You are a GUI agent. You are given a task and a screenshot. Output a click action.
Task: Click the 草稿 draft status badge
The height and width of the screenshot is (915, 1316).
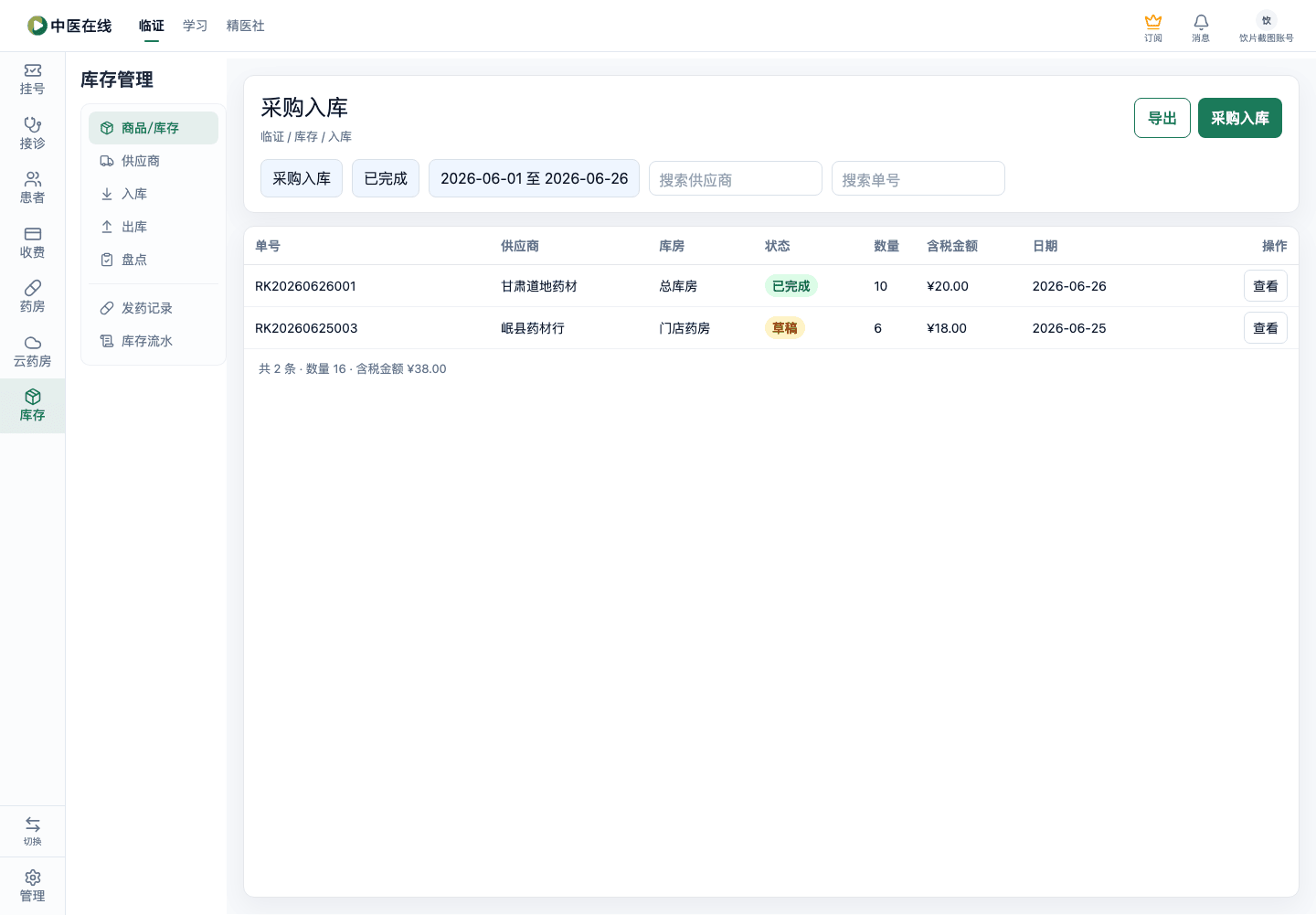pyautogui.click(x=785, y=328)
